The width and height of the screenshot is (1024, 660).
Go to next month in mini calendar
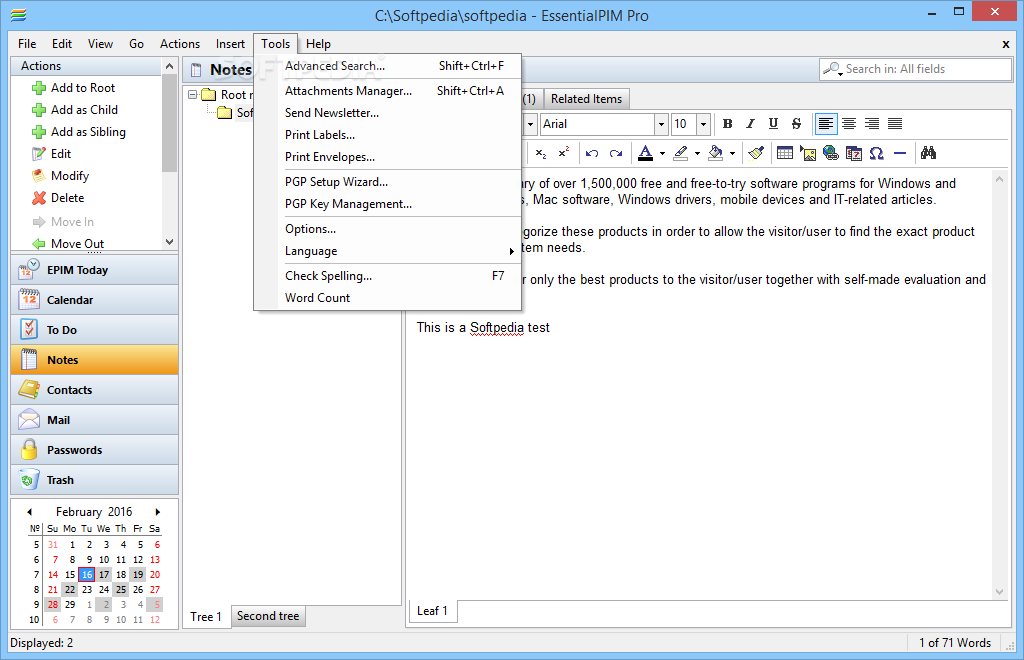[x=157, y=512]
